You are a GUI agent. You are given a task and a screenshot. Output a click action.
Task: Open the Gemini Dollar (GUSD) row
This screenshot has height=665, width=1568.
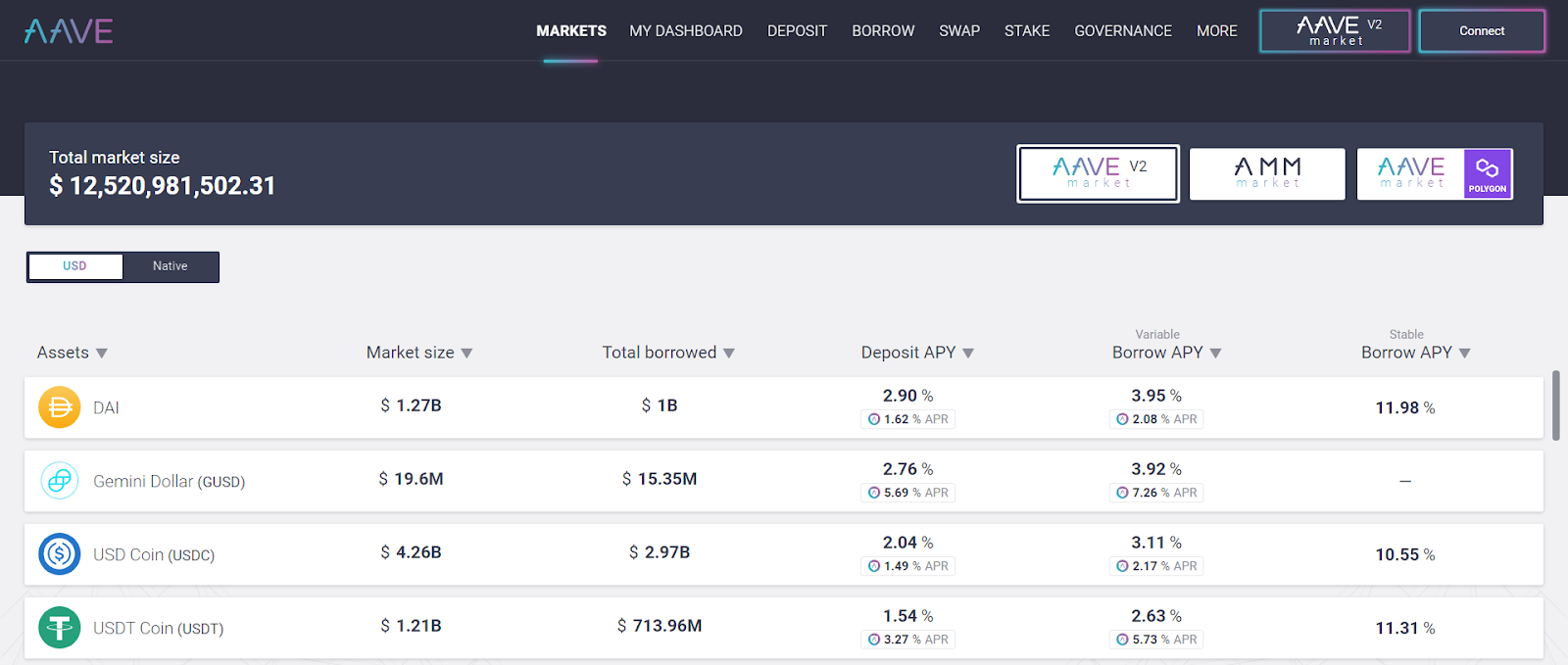pos(784,481)
